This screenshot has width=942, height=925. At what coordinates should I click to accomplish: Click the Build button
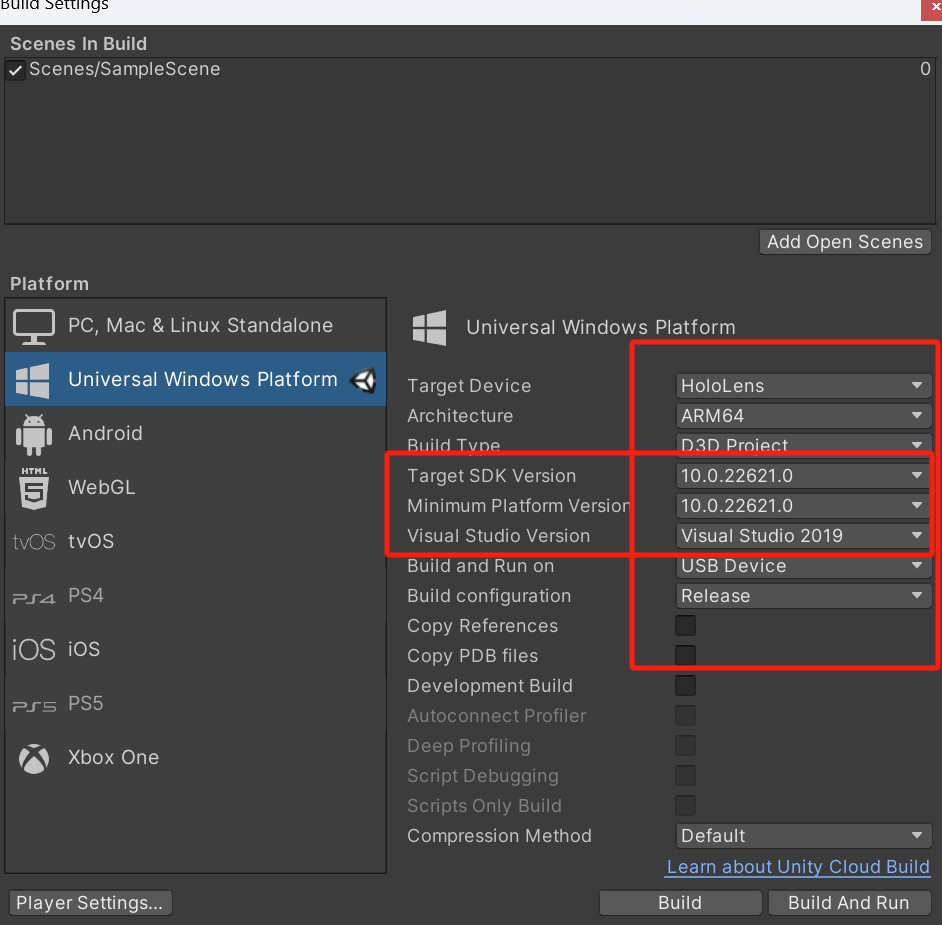point(680,903)
